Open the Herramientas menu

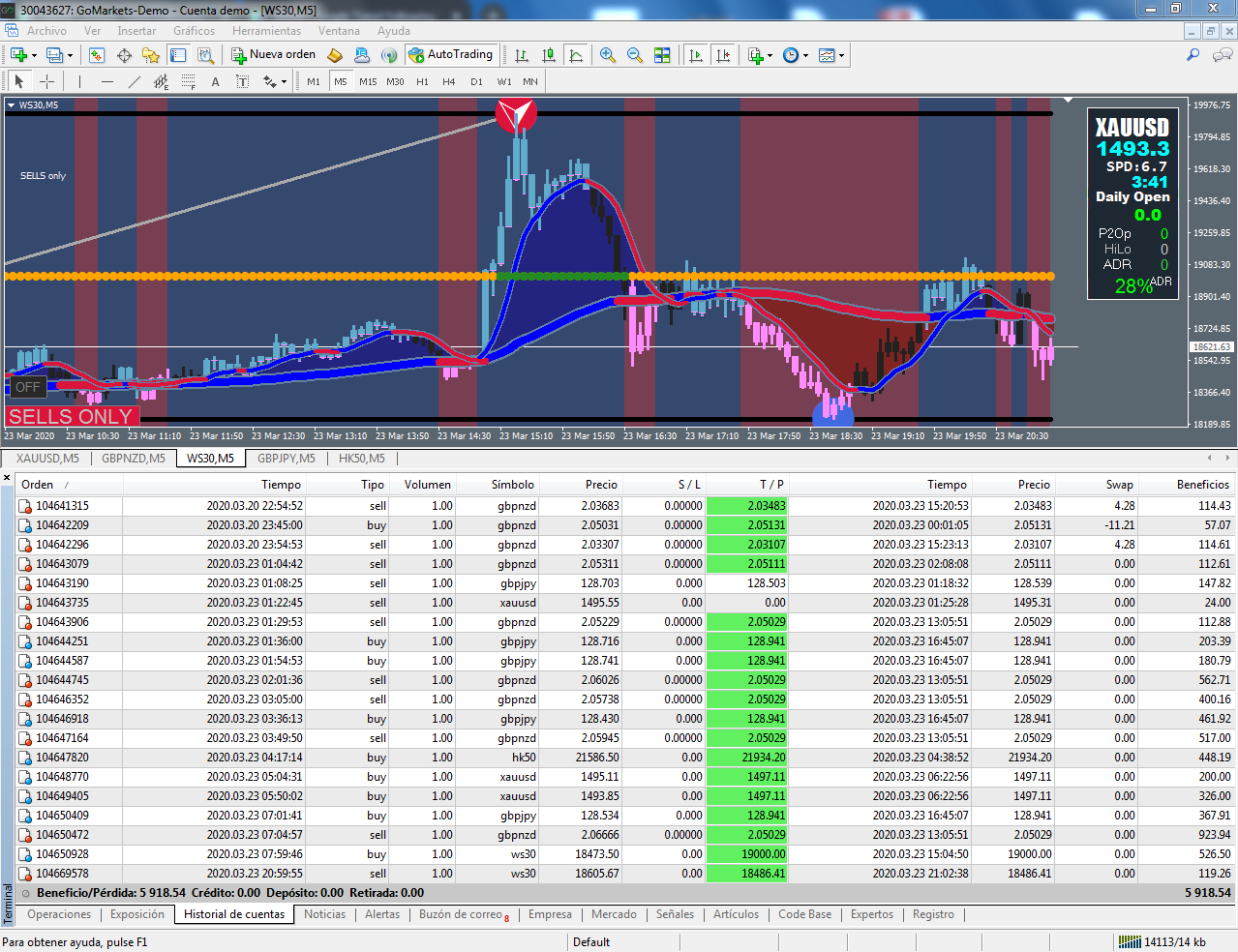[266, 31]
